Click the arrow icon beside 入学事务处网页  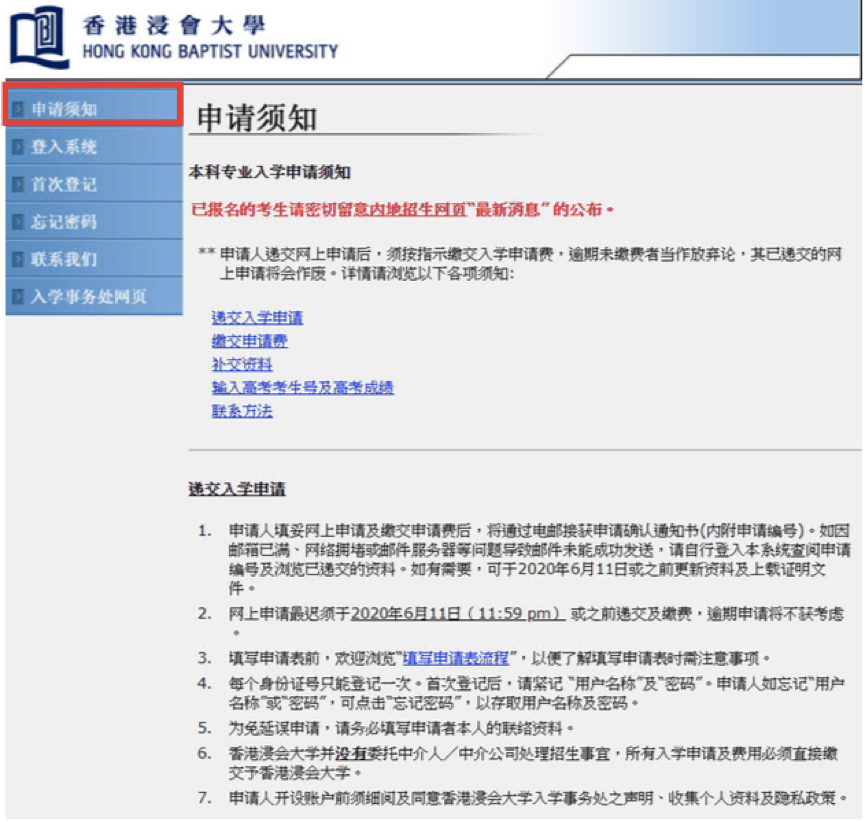[19, 297]
